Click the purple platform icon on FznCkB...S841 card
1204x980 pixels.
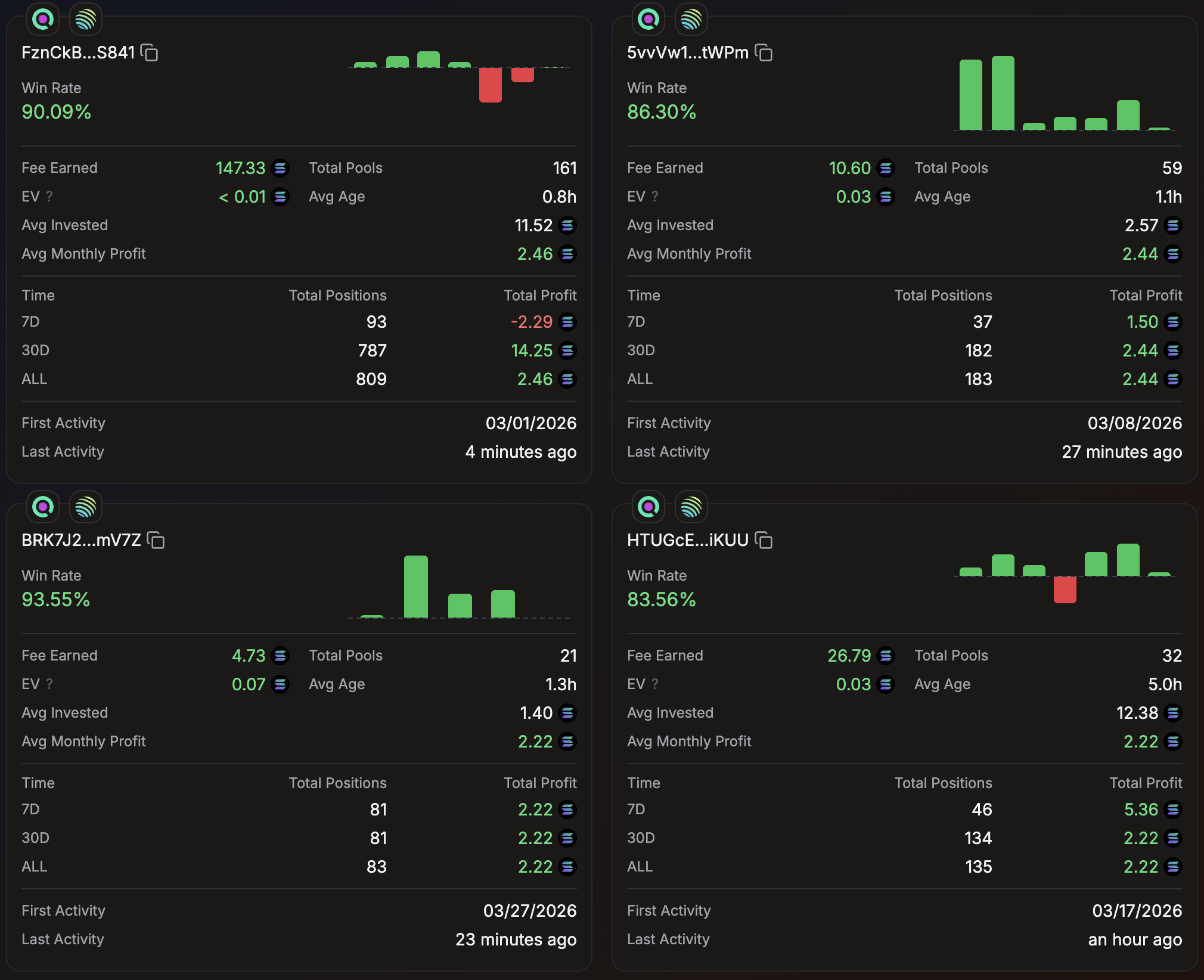pyautogui.click(x=42, y=19)
